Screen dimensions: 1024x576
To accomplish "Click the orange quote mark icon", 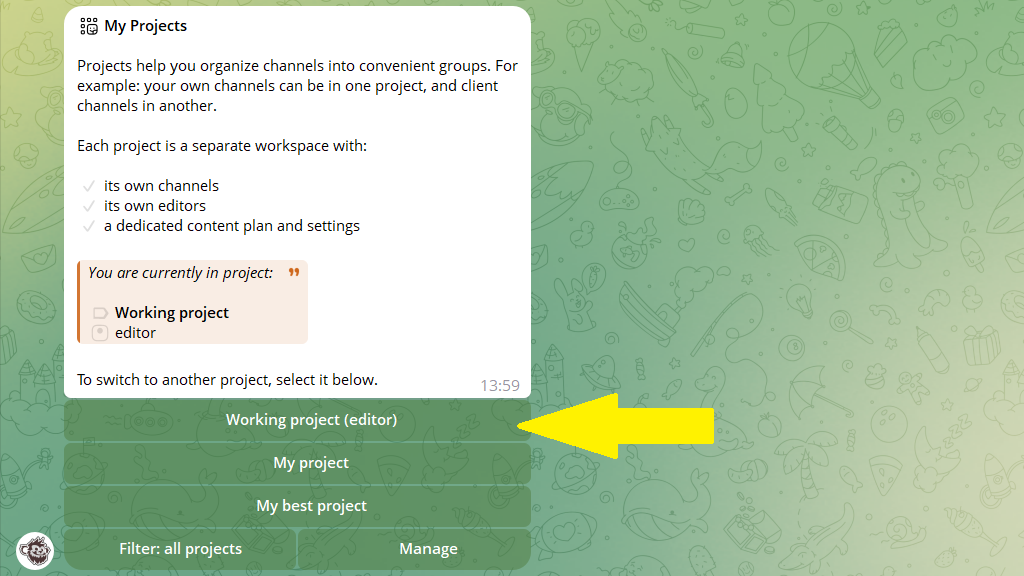I will pyautogui.click(x=294, y=272).
